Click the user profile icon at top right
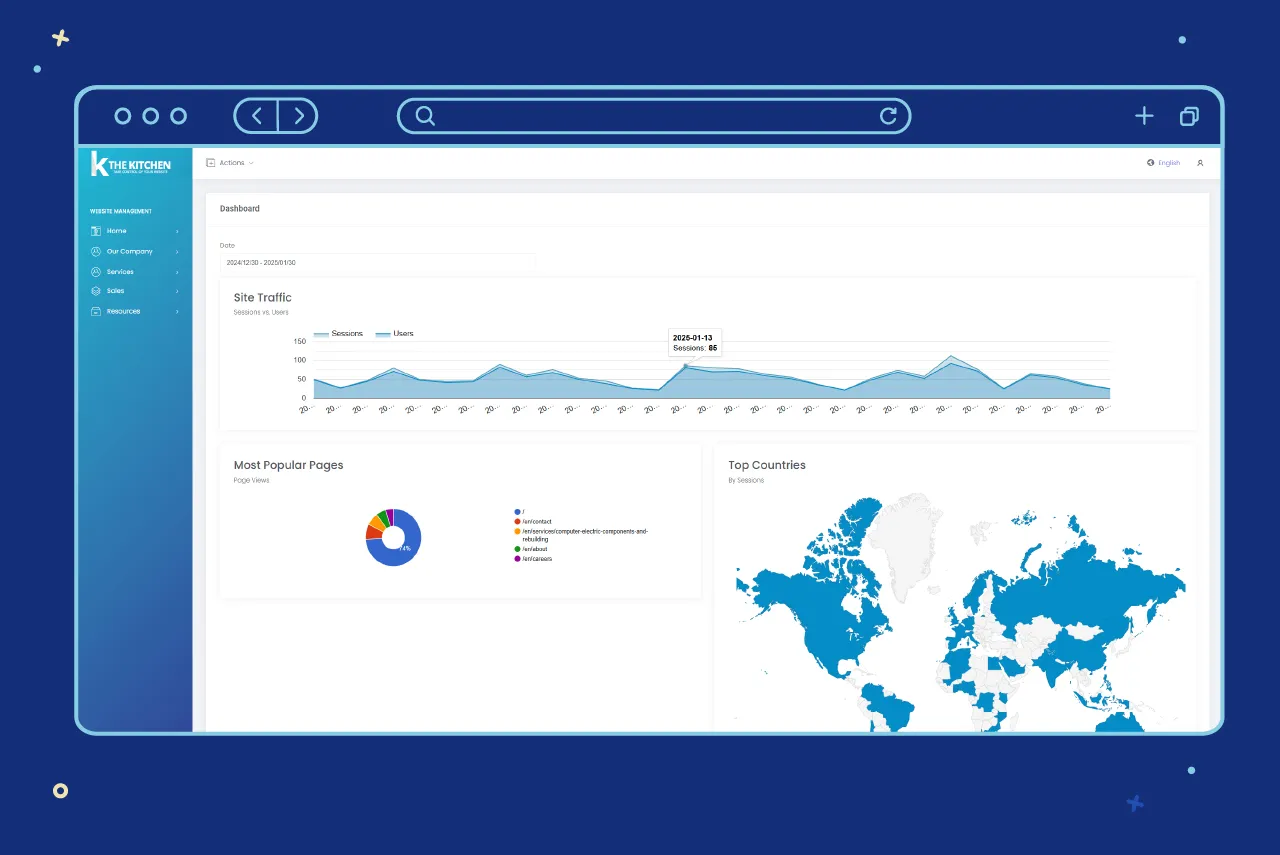Viewport: 1280px width, 855px height. point(1200,163)
